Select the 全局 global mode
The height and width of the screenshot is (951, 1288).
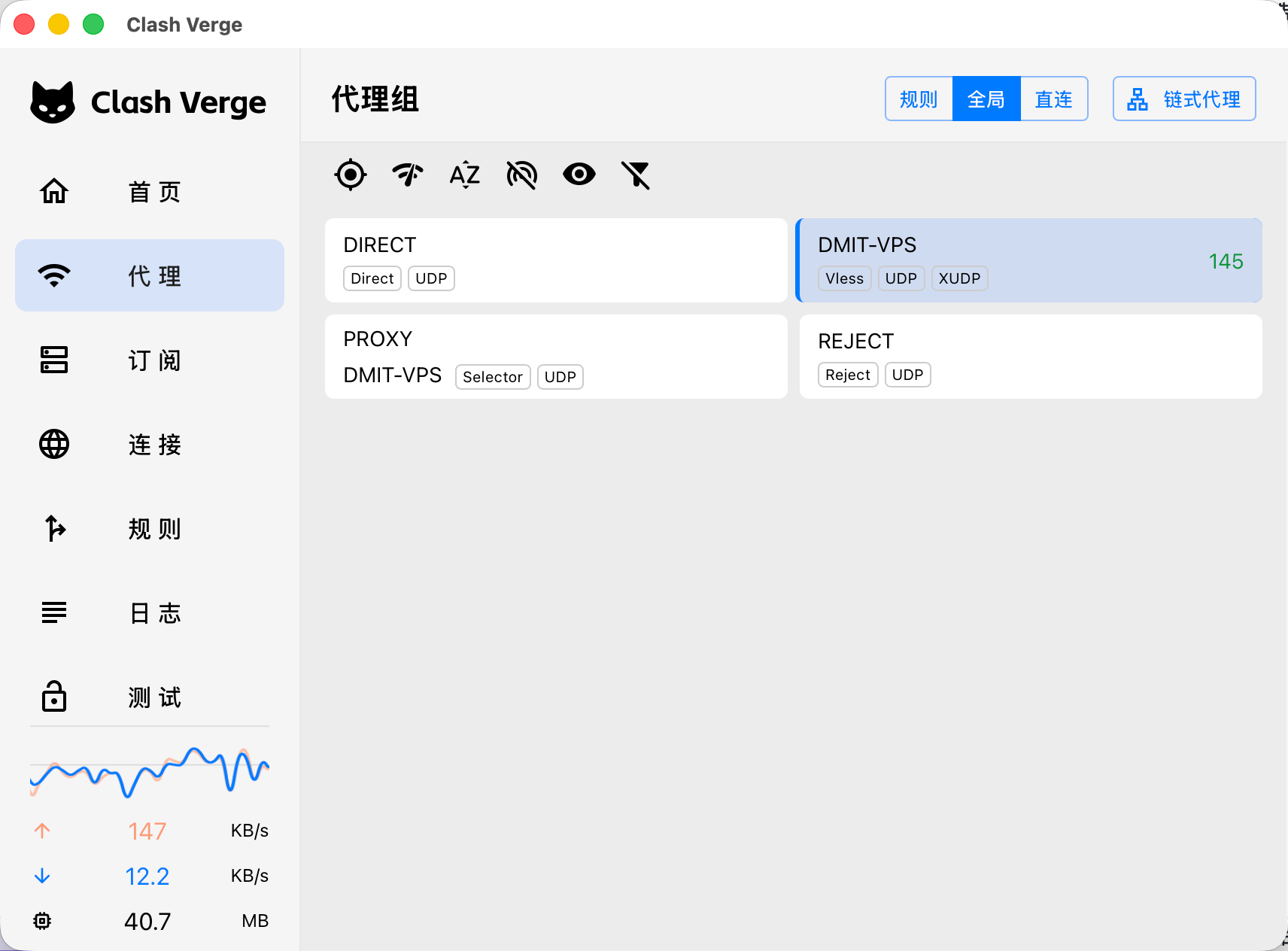click(986, 99)
